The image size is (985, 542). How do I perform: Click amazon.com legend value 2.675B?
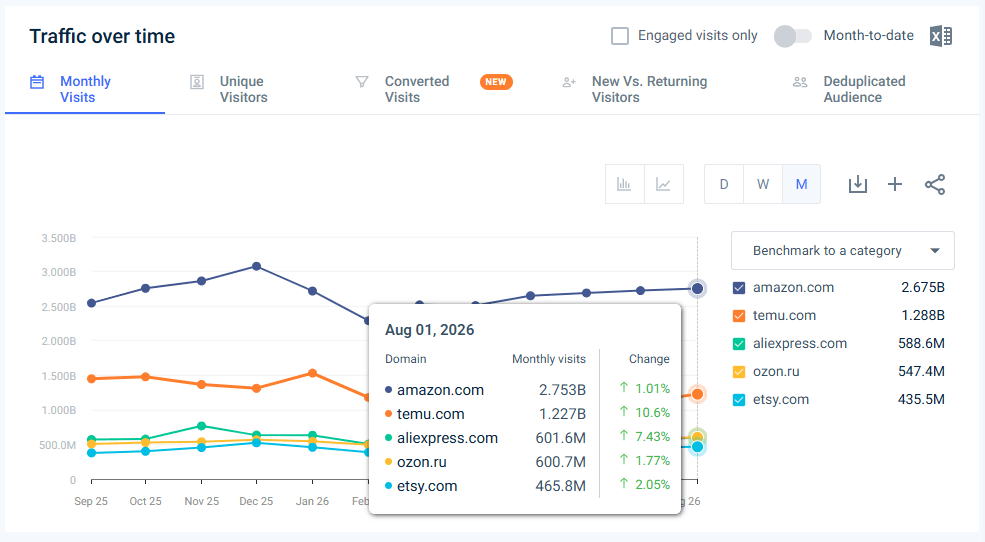coord(923,288)
